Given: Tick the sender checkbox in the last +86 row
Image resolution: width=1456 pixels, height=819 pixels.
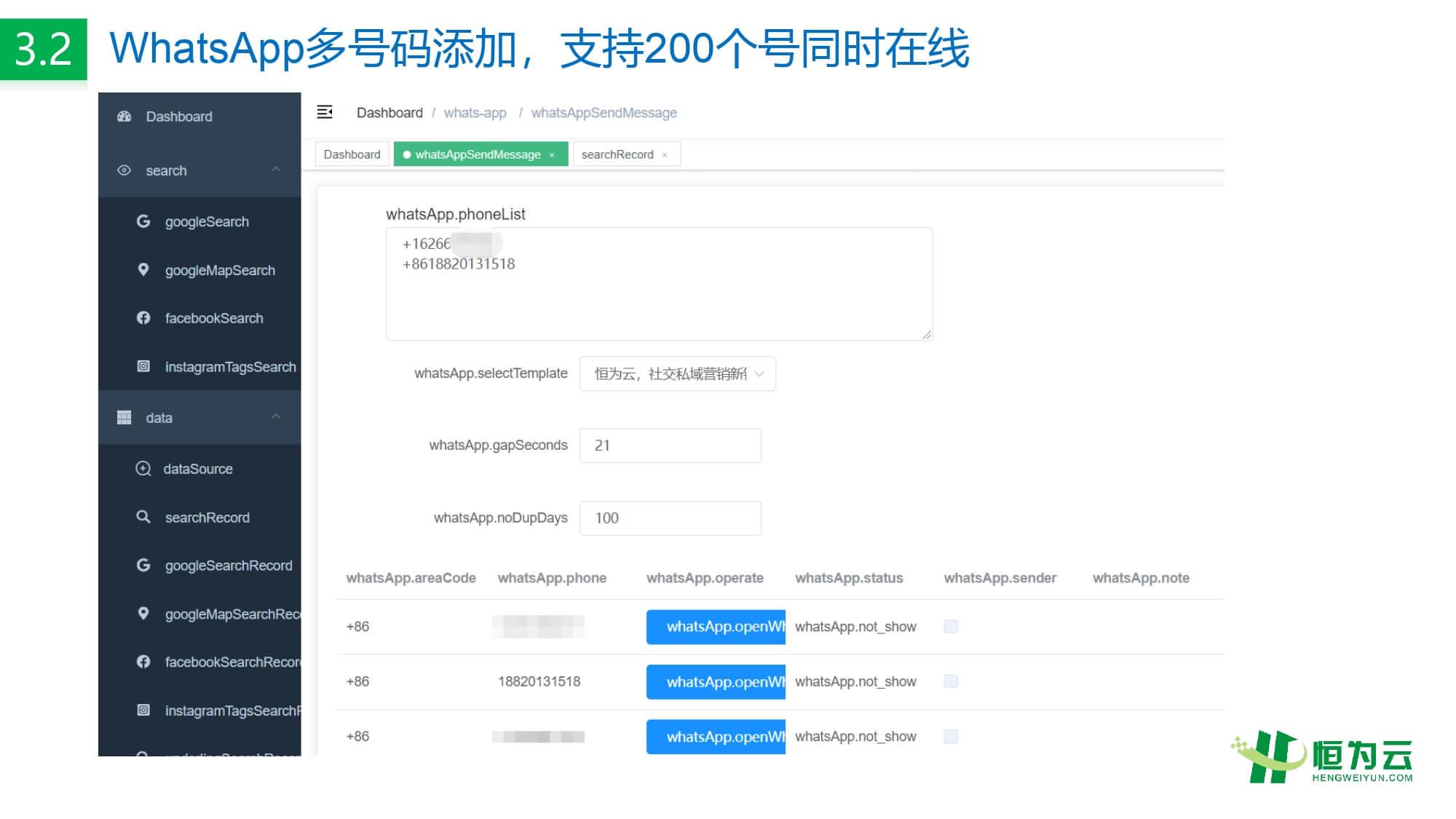Looking at the screenshot, I should pos(951,736).
